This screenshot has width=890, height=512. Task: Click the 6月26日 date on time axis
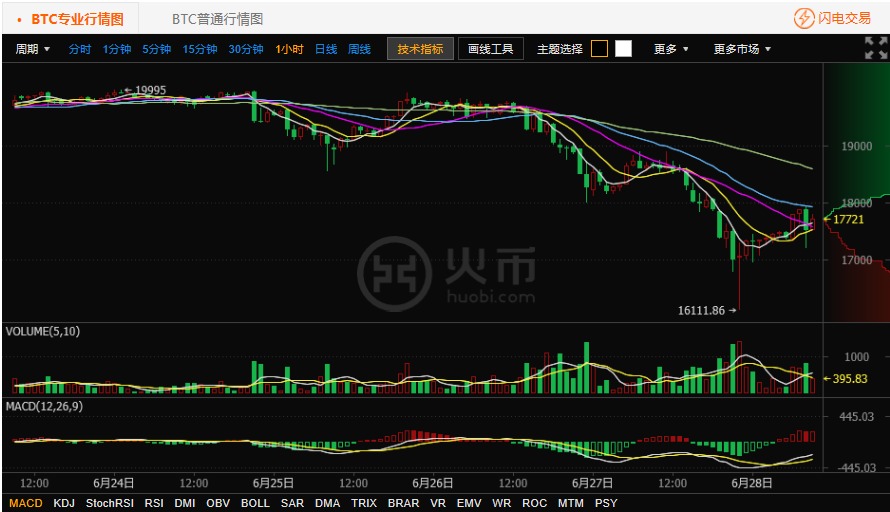tap(433, 483)
